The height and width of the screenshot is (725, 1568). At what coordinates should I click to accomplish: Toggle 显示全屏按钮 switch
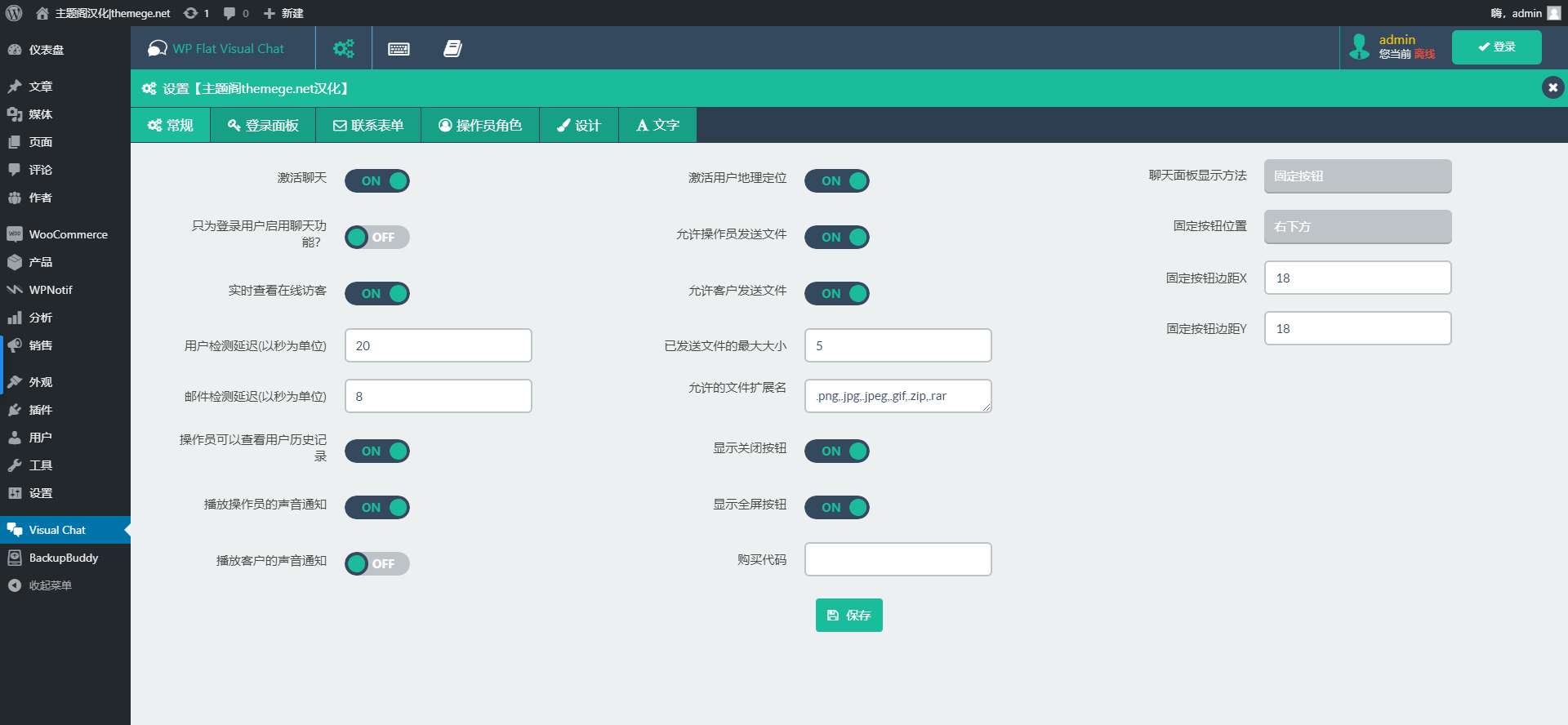[x=837, y=507]
